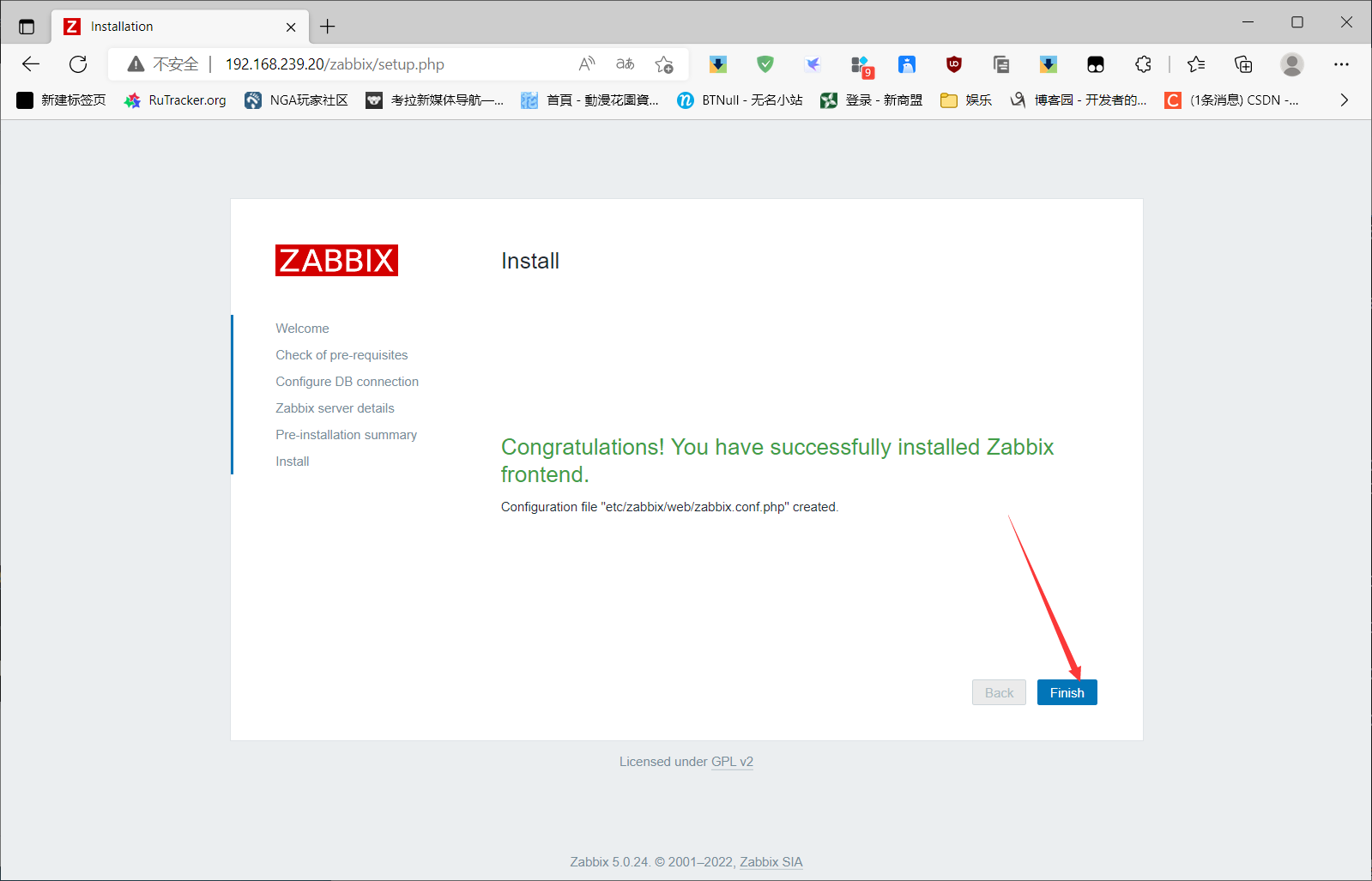This screenshot has width=1372, height=881.
Task: Click the Congratulations success message
Action: (777, 461)
